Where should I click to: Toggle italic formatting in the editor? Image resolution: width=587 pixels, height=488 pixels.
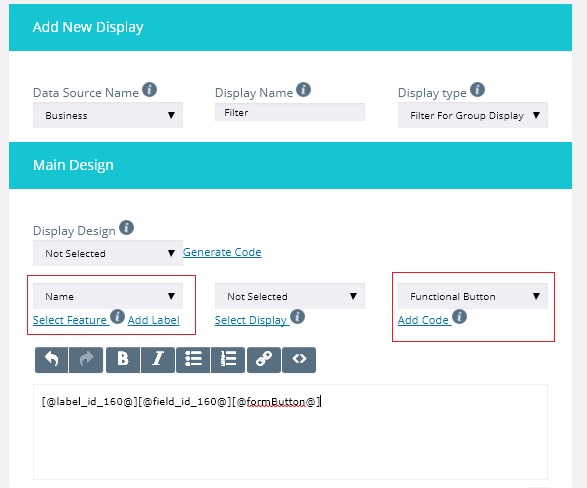[x=158, y=360]
